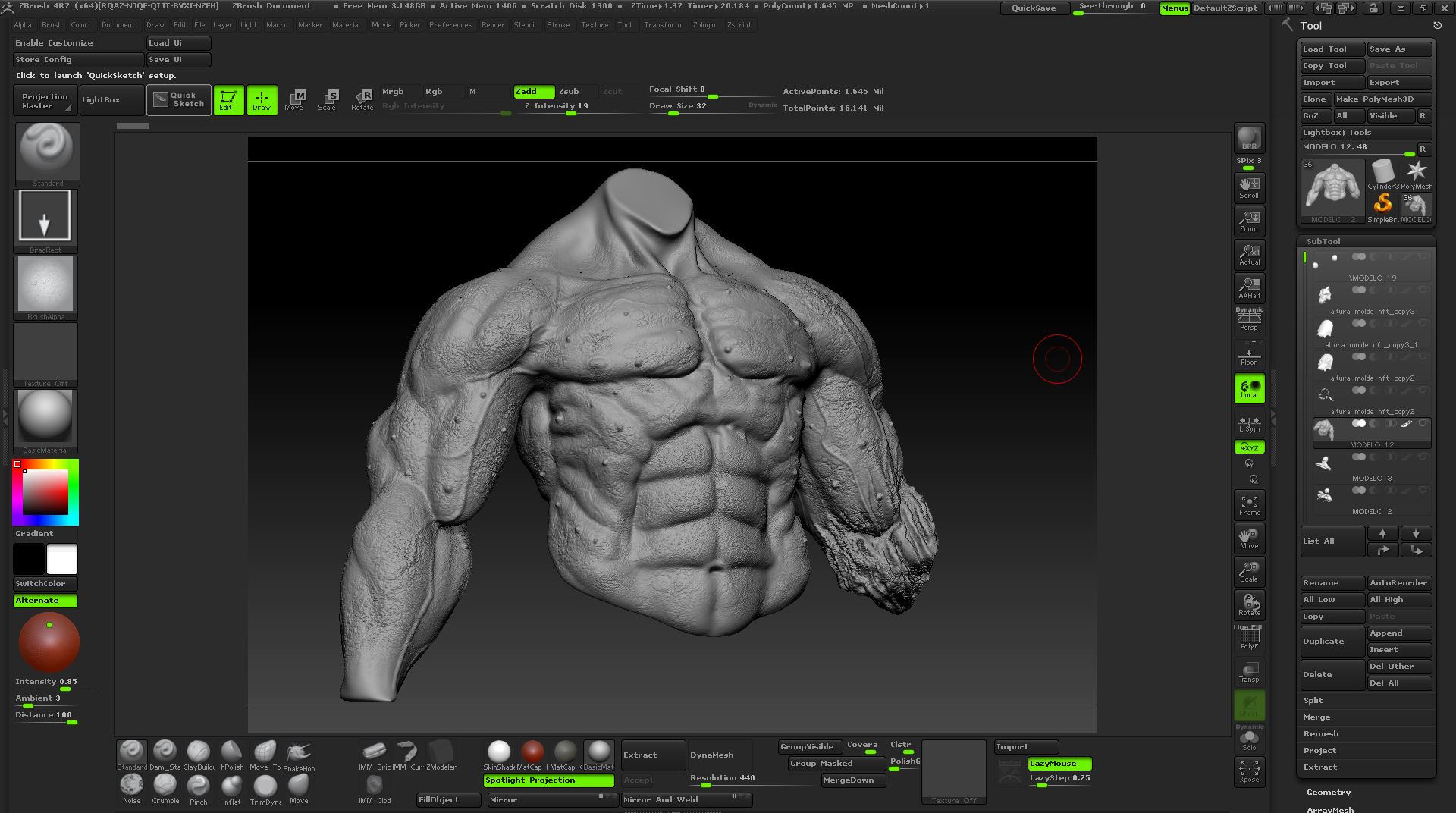The image size is (1456, 813).
Task: Collapse the SubTool panel header
Action: (x=1323, y=241)
